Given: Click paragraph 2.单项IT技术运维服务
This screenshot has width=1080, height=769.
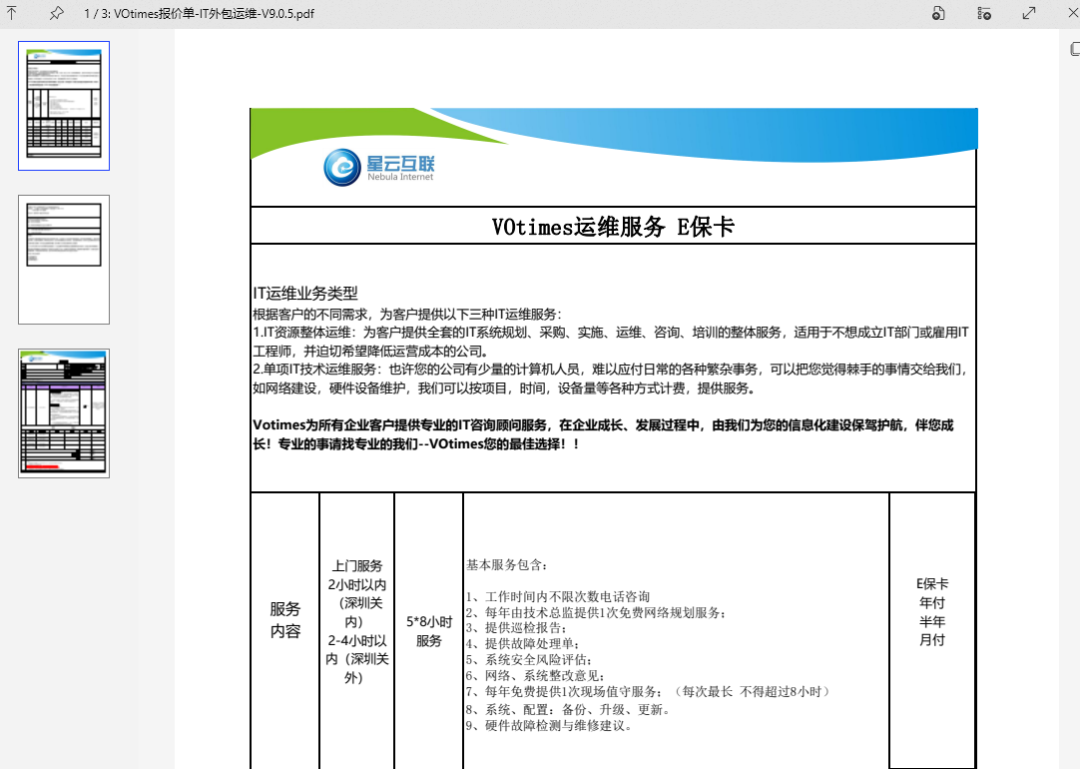Looking at the screenshot, I should point(610,379).
